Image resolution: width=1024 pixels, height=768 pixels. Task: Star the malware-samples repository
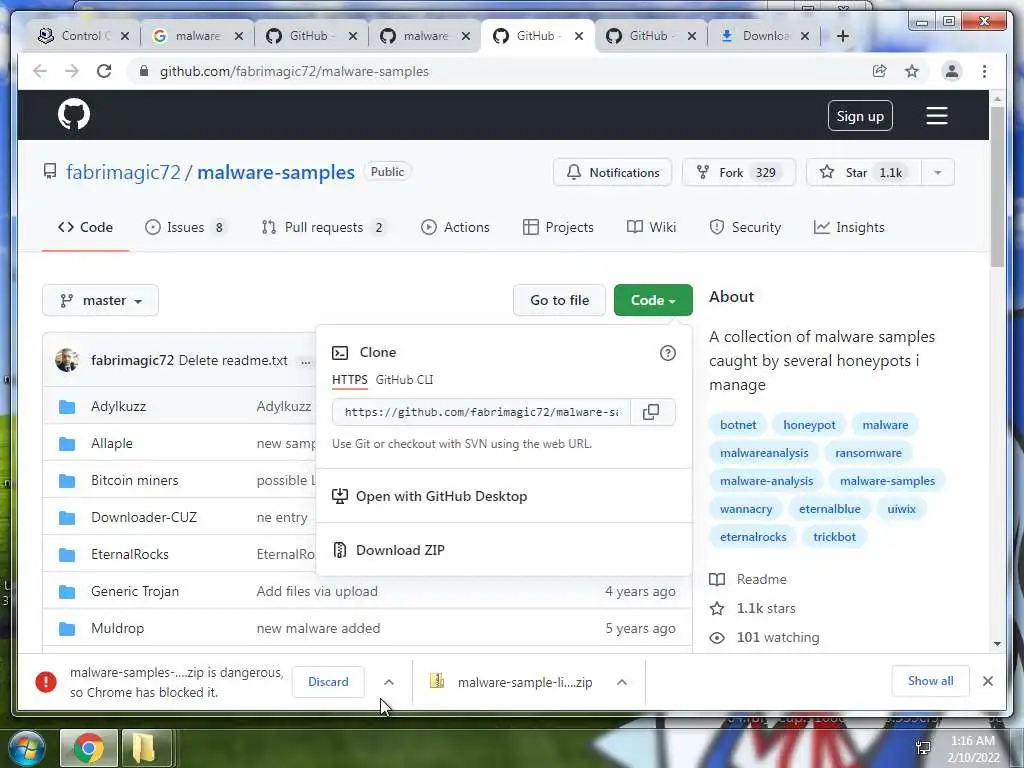[x=863, y=172]
